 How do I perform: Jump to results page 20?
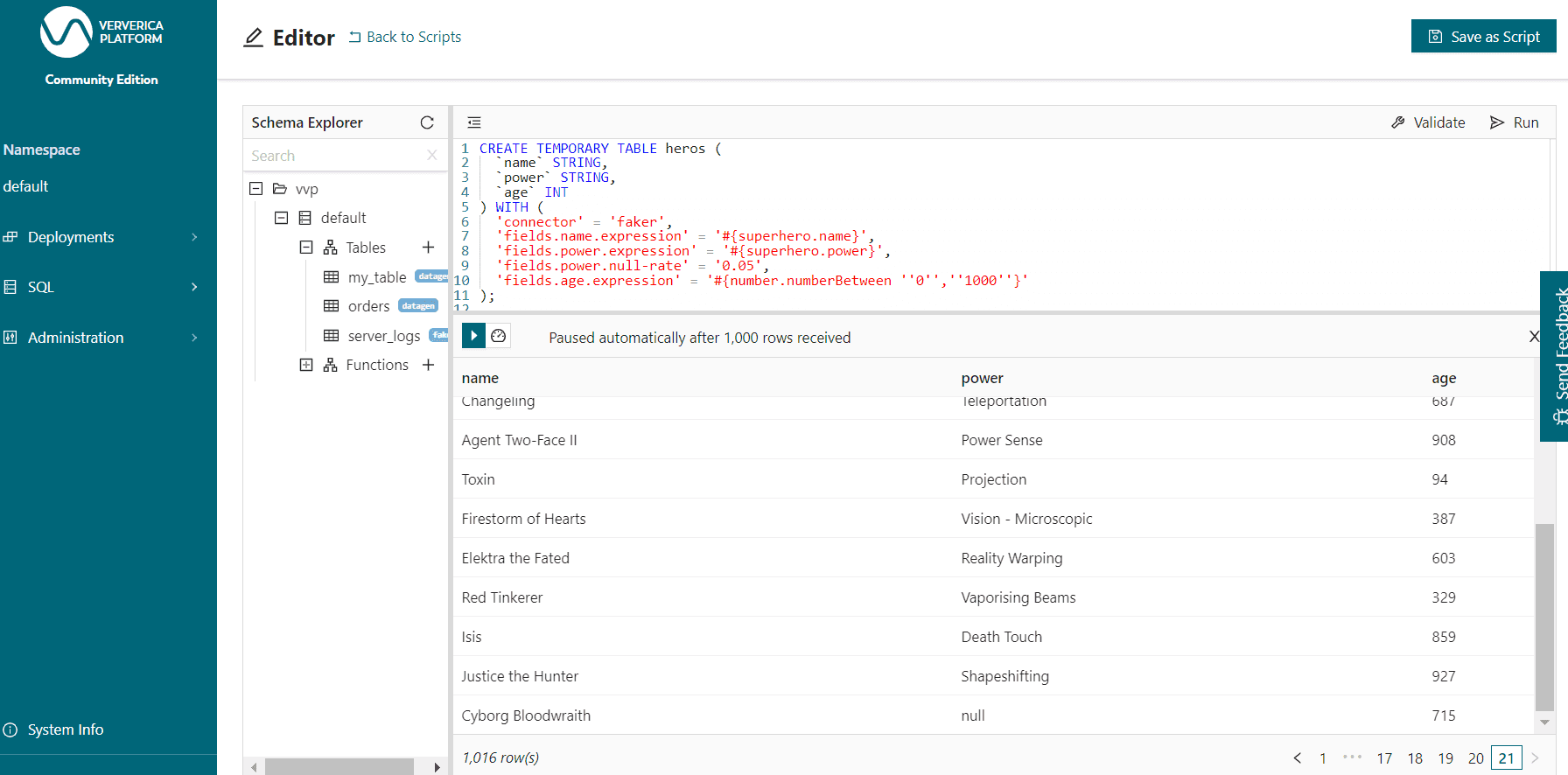pyautogui.click(x=1476, y=758)
